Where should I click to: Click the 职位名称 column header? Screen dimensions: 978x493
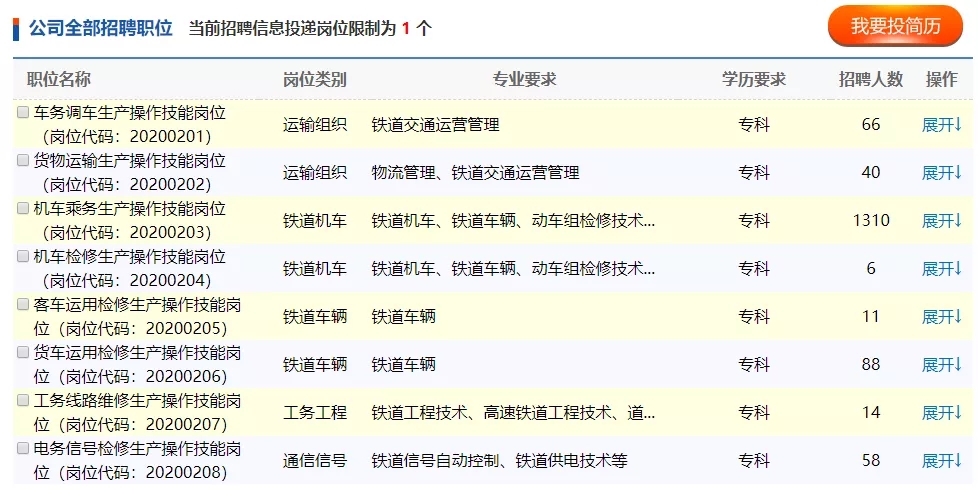(58, 80)
